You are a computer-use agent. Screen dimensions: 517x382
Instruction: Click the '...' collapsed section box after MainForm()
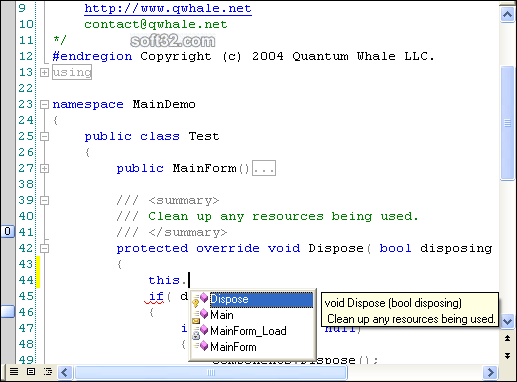click(x=264, y=168)
